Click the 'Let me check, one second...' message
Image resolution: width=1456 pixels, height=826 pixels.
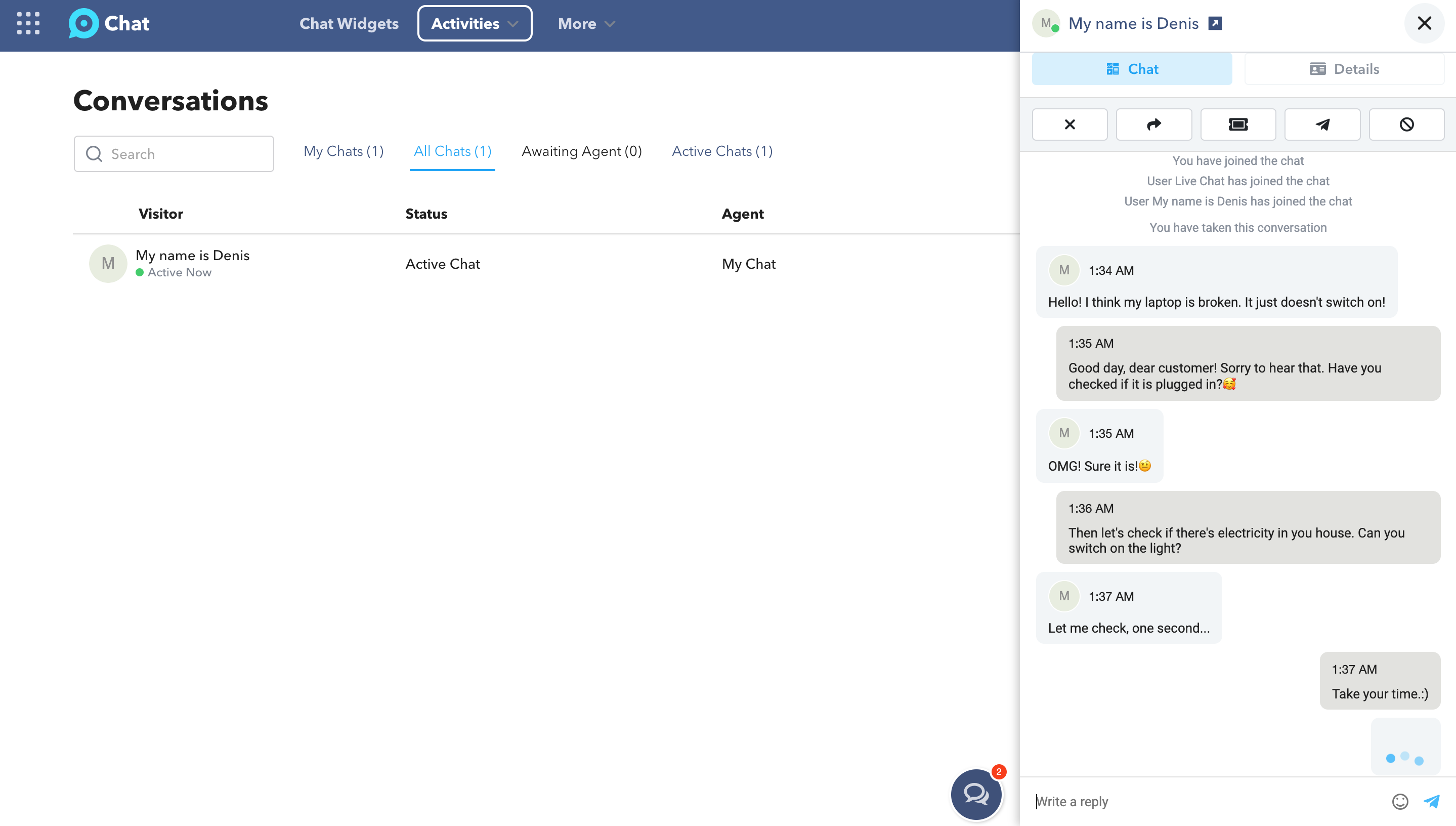(1128, 608)
